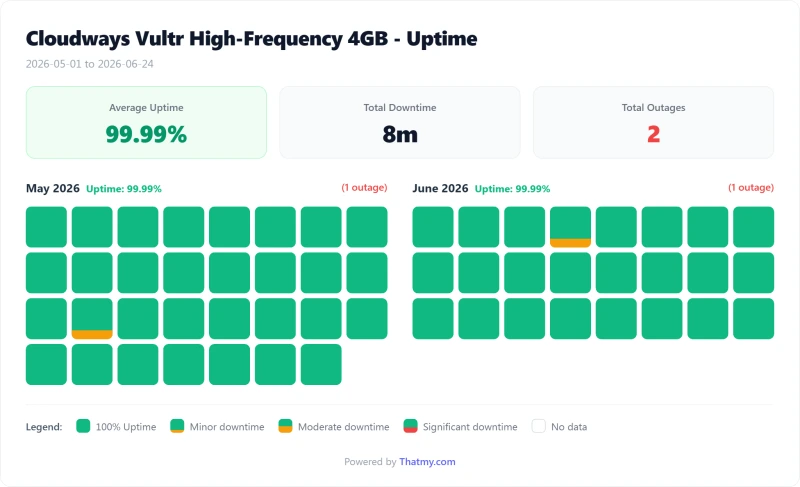Click the date range "2026-05-01 to 2026-06-24"
The image size is (800, 487).
click(90, 64)
